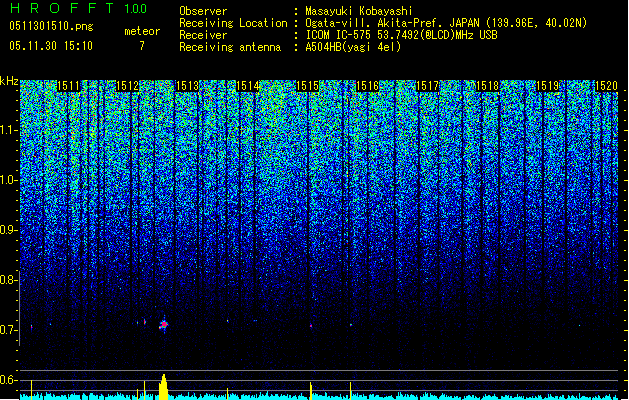Click the 1.0 frequency axis label
This screenshot has width=629, height=400.
[x=9, y=181]
